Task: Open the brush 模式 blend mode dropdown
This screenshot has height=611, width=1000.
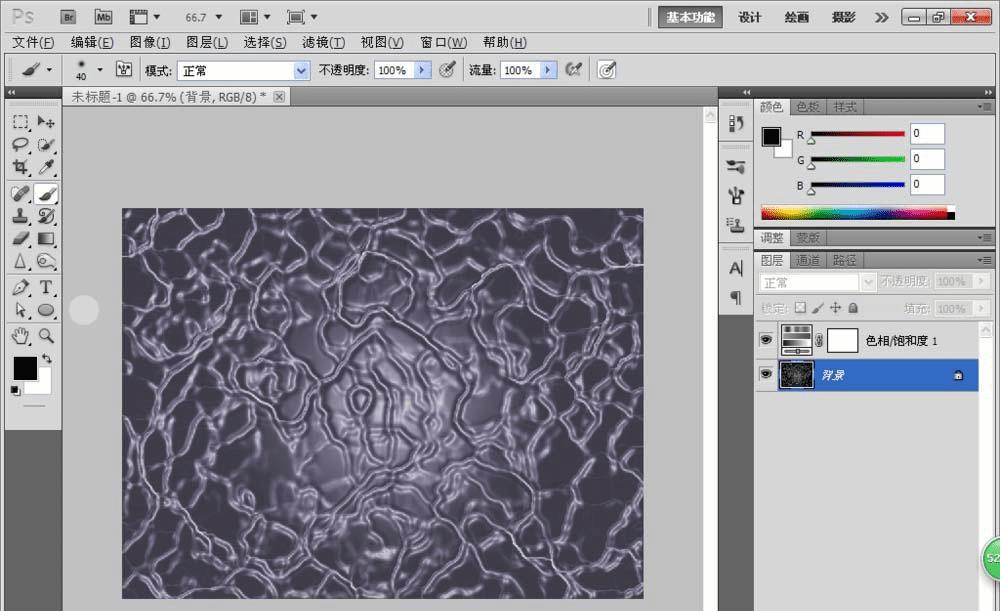Action: coord(301,71)
